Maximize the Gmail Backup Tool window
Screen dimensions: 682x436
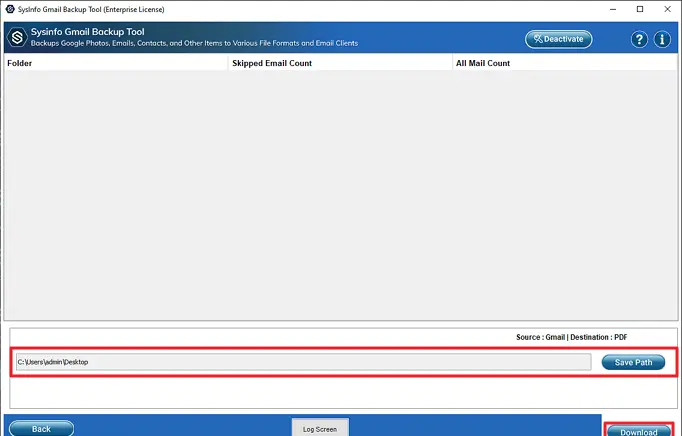coord(640,9)
